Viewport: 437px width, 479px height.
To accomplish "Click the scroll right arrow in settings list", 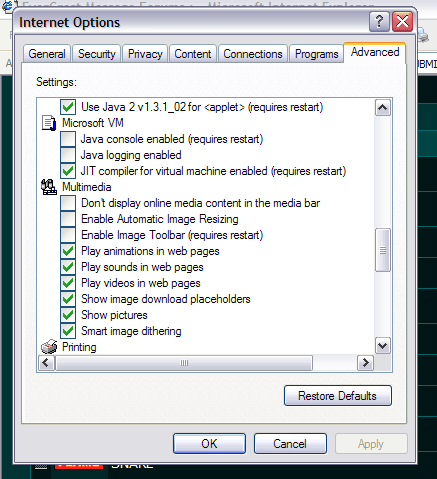I will (x=365, y=363).
